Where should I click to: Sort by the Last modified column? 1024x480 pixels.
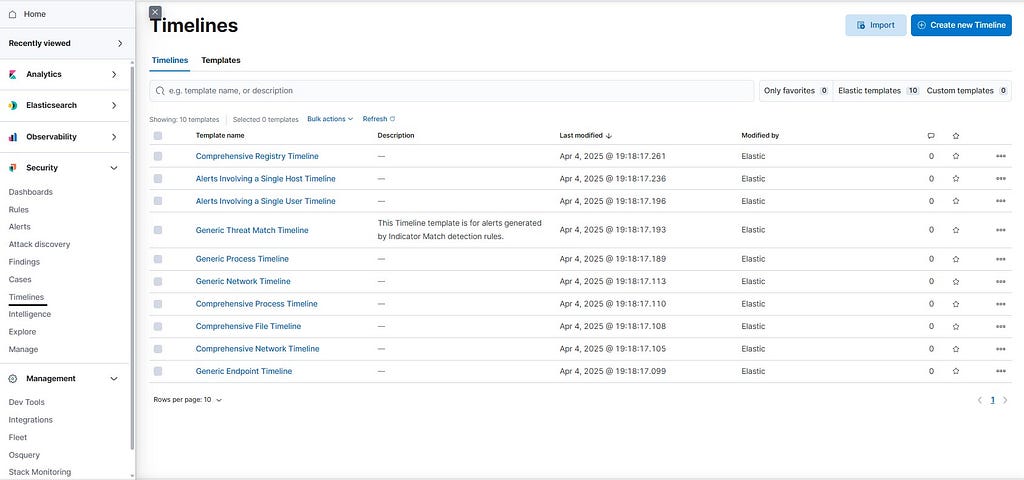585,136
